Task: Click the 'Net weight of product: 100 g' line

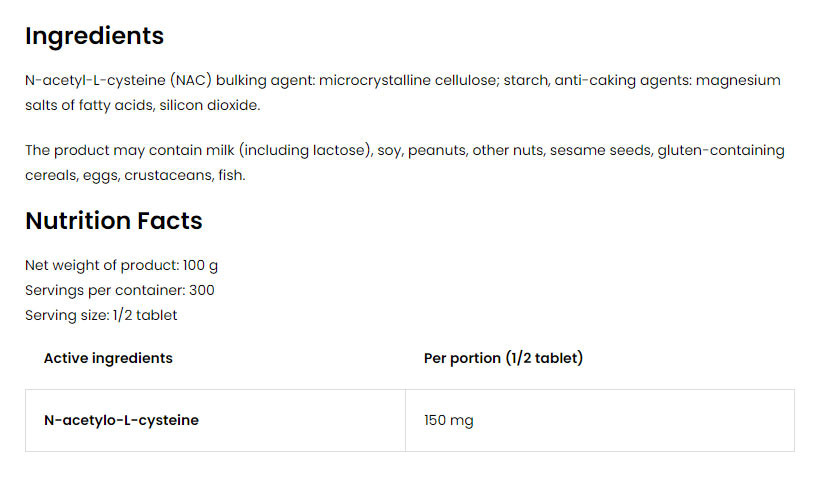Action: pyautogui.click(x=121, y=266)
